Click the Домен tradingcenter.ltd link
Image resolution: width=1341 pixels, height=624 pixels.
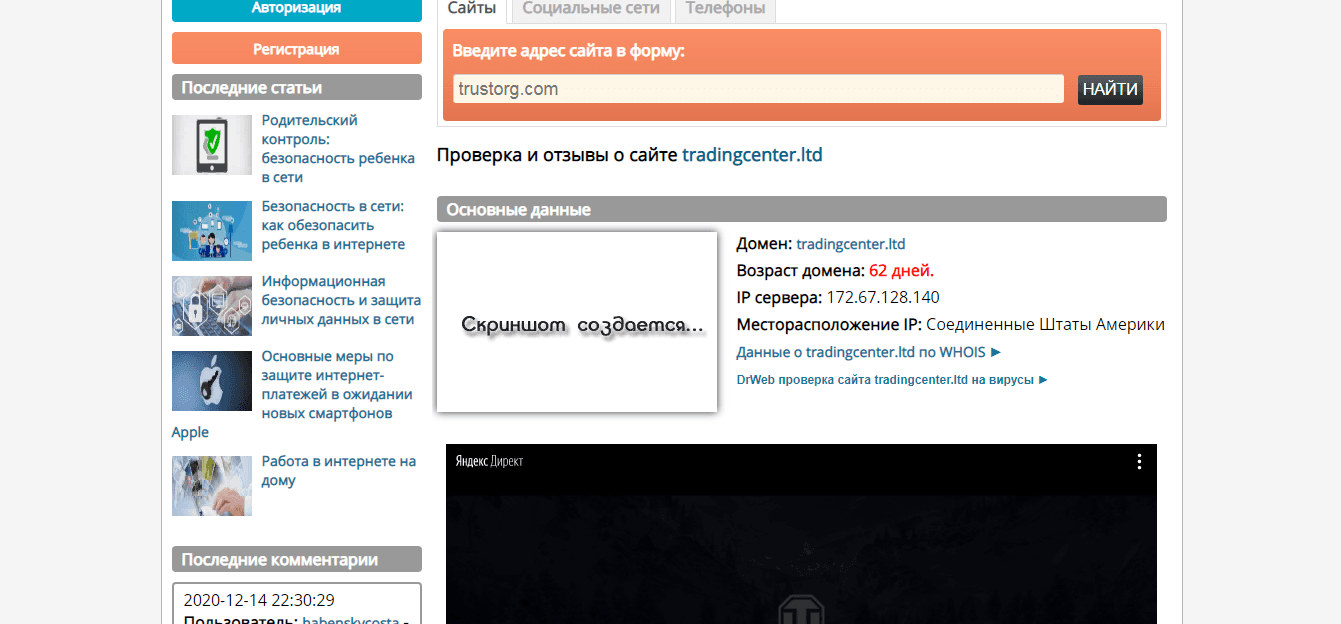coord(850,243)
